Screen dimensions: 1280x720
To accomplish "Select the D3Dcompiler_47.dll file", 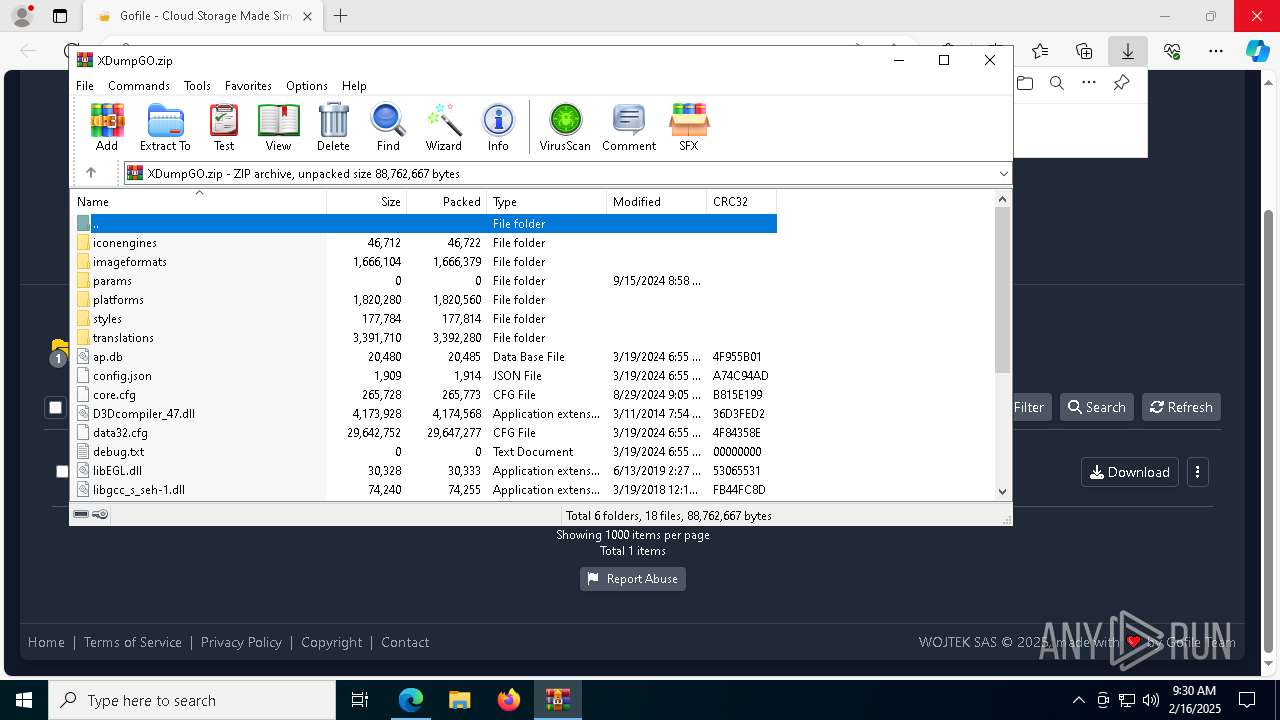I will 144,414.
